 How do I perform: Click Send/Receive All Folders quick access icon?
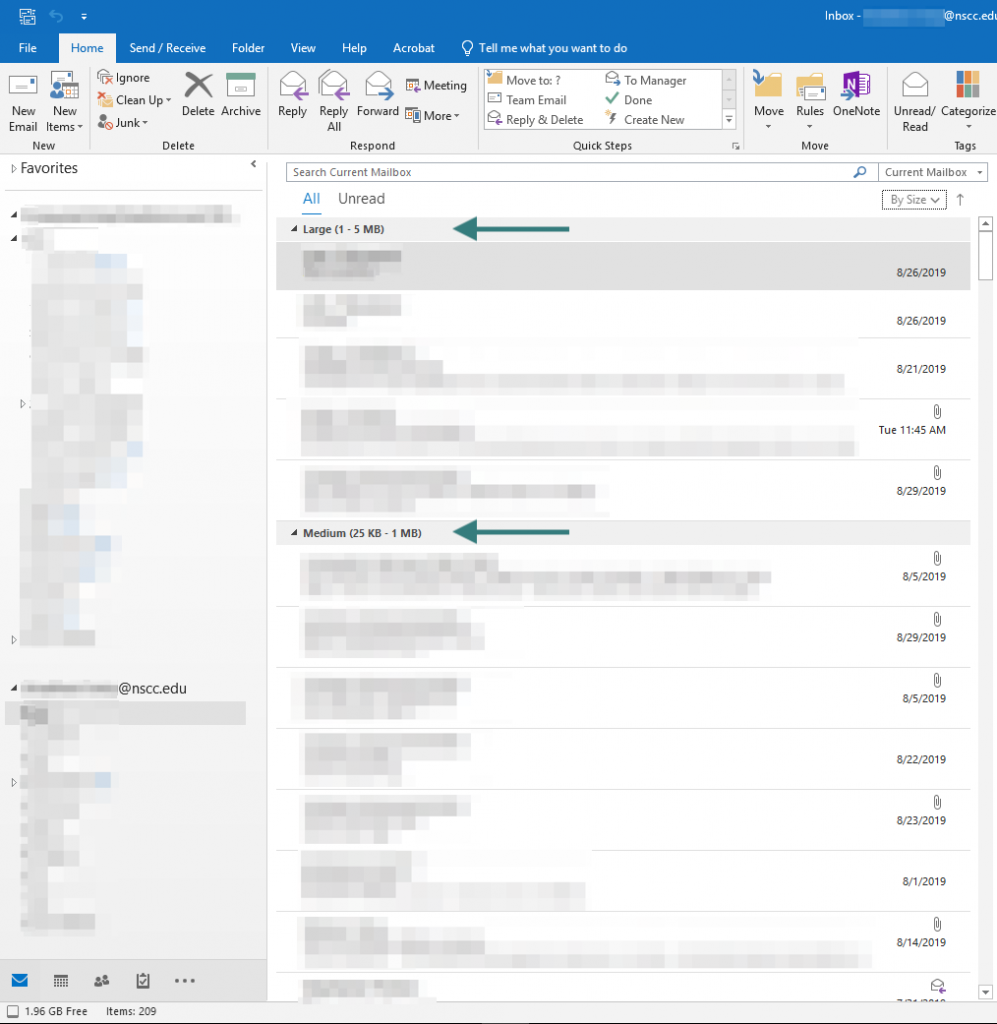(x=27, y=16)
